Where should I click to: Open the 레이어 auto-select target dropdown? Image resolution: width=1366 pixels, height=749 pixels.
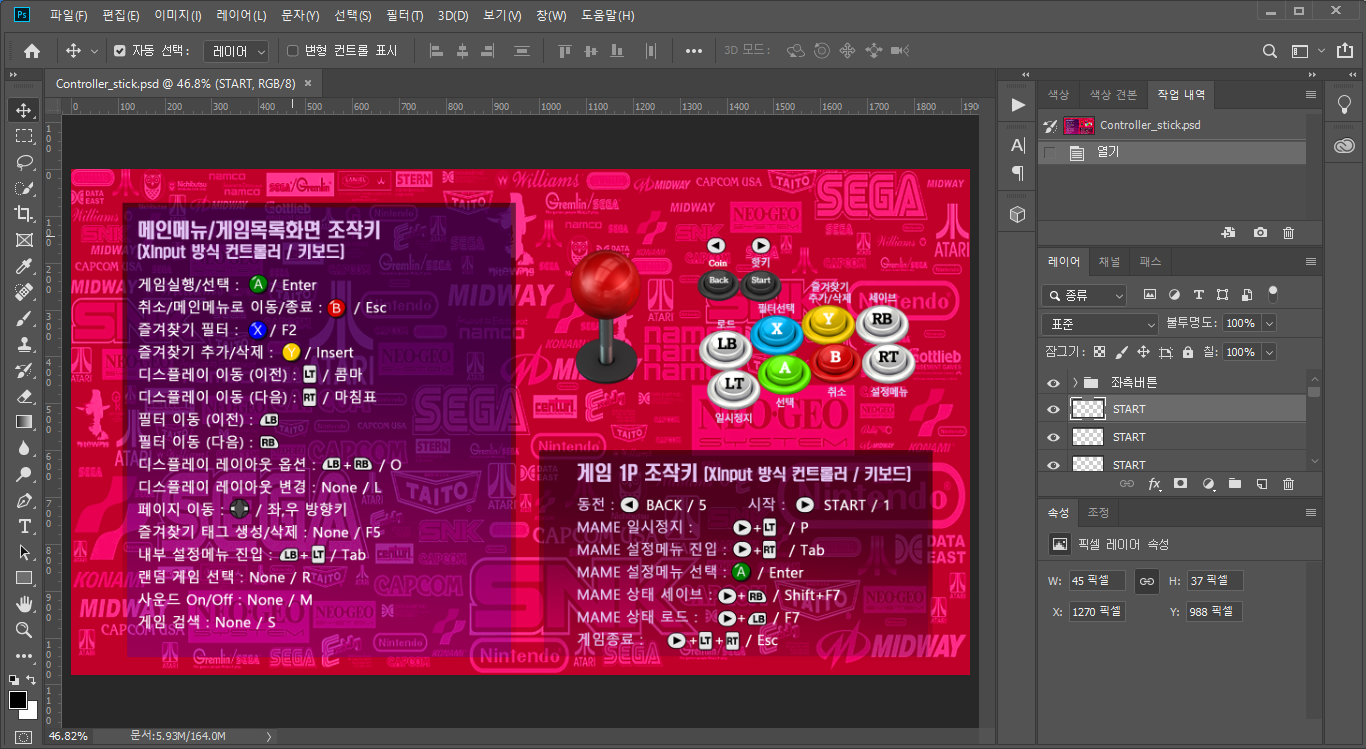[x=237, y=51]
